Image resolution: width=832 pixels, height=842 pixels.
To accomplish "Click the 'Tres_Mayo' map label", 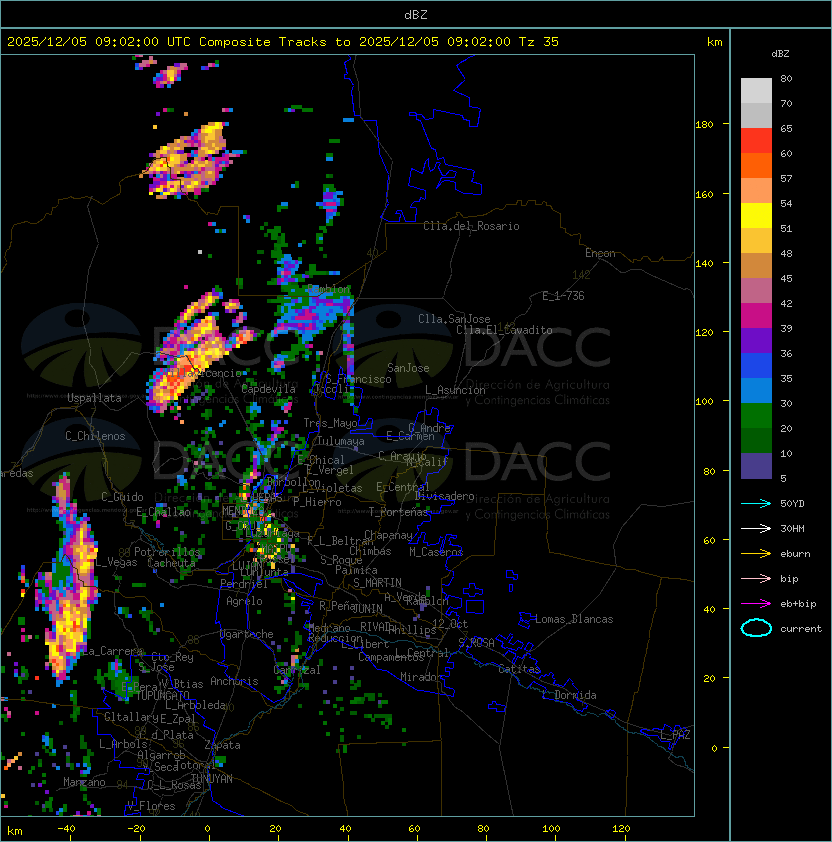I will pyautogui.click(x=330, y=423).
